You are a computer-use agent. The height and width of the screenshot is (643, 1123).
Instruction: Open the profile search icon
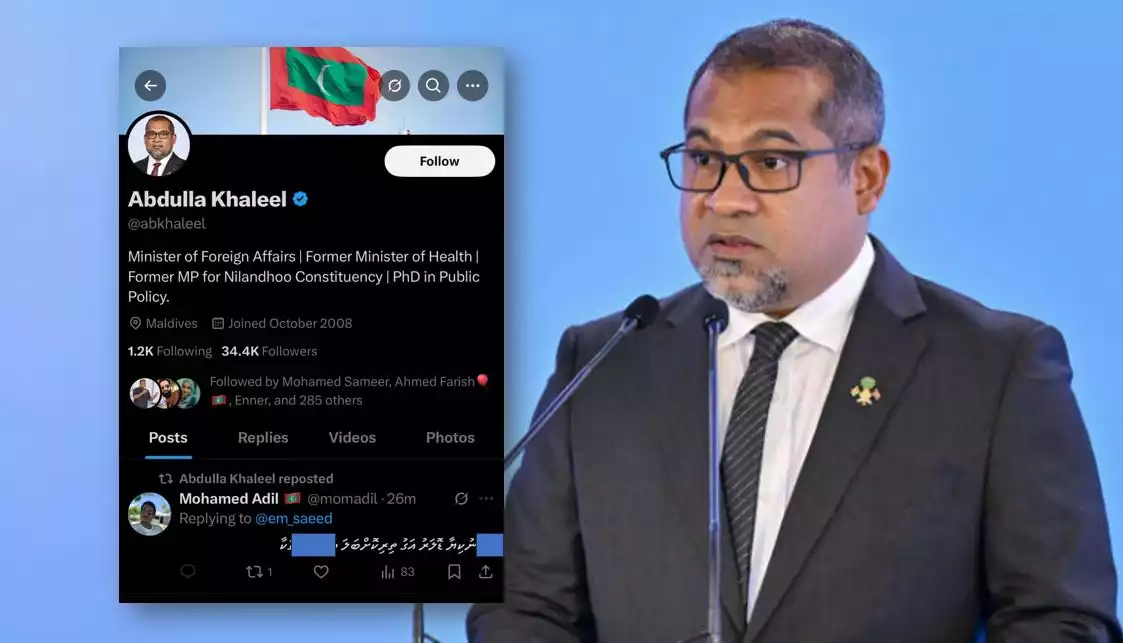(433, 86)
